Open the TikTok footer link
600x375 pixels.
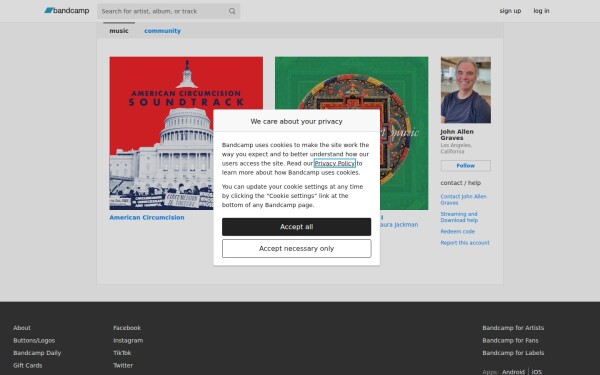(122, 353)
